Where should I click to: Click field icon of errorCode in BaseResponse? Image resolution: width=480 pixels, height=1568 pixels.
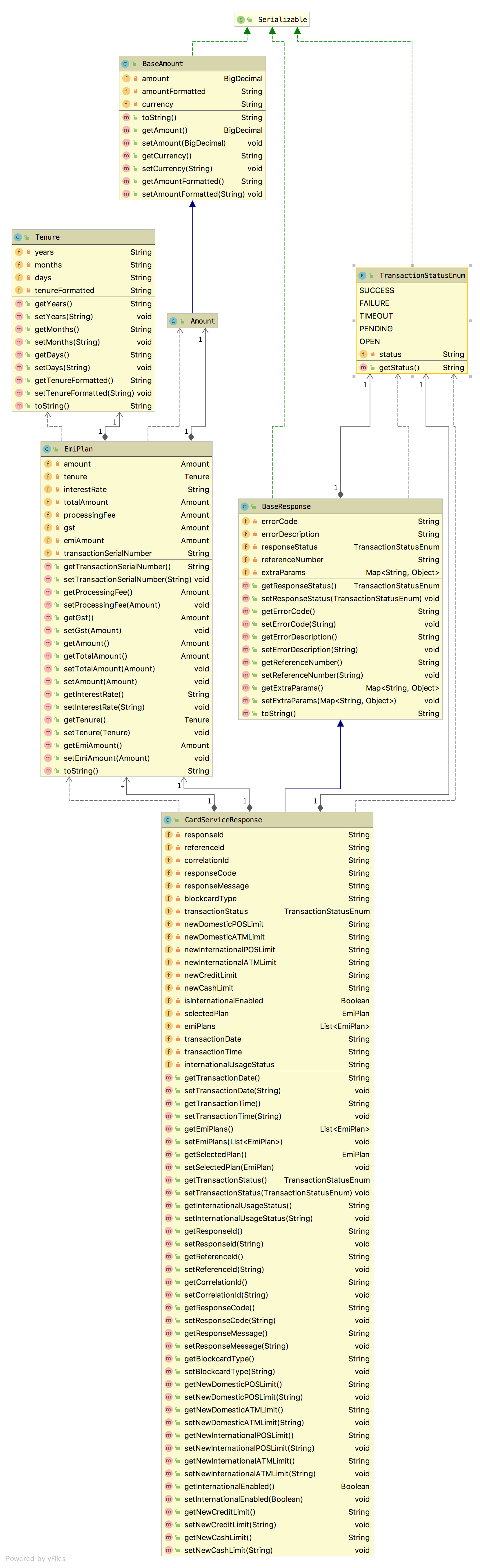coord(246,522)
